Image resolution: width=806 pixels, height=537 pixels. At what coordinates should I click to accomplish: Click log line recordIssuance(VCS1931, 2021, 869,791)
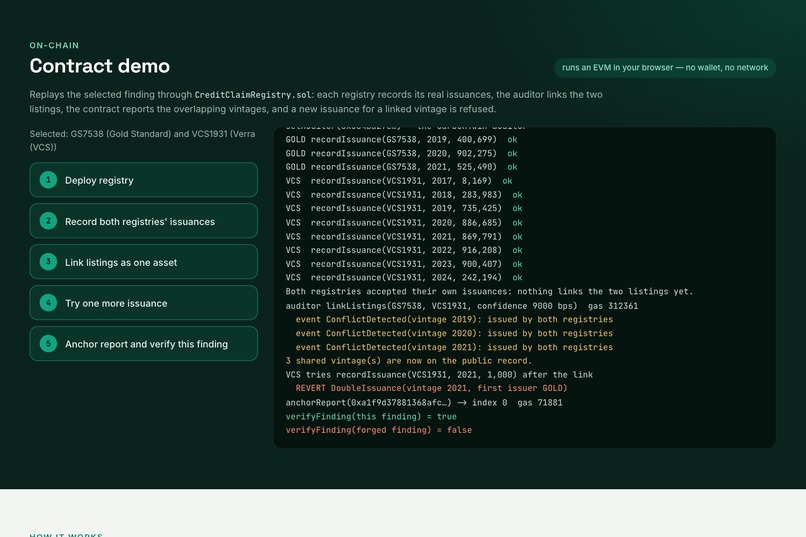(404, 236)
